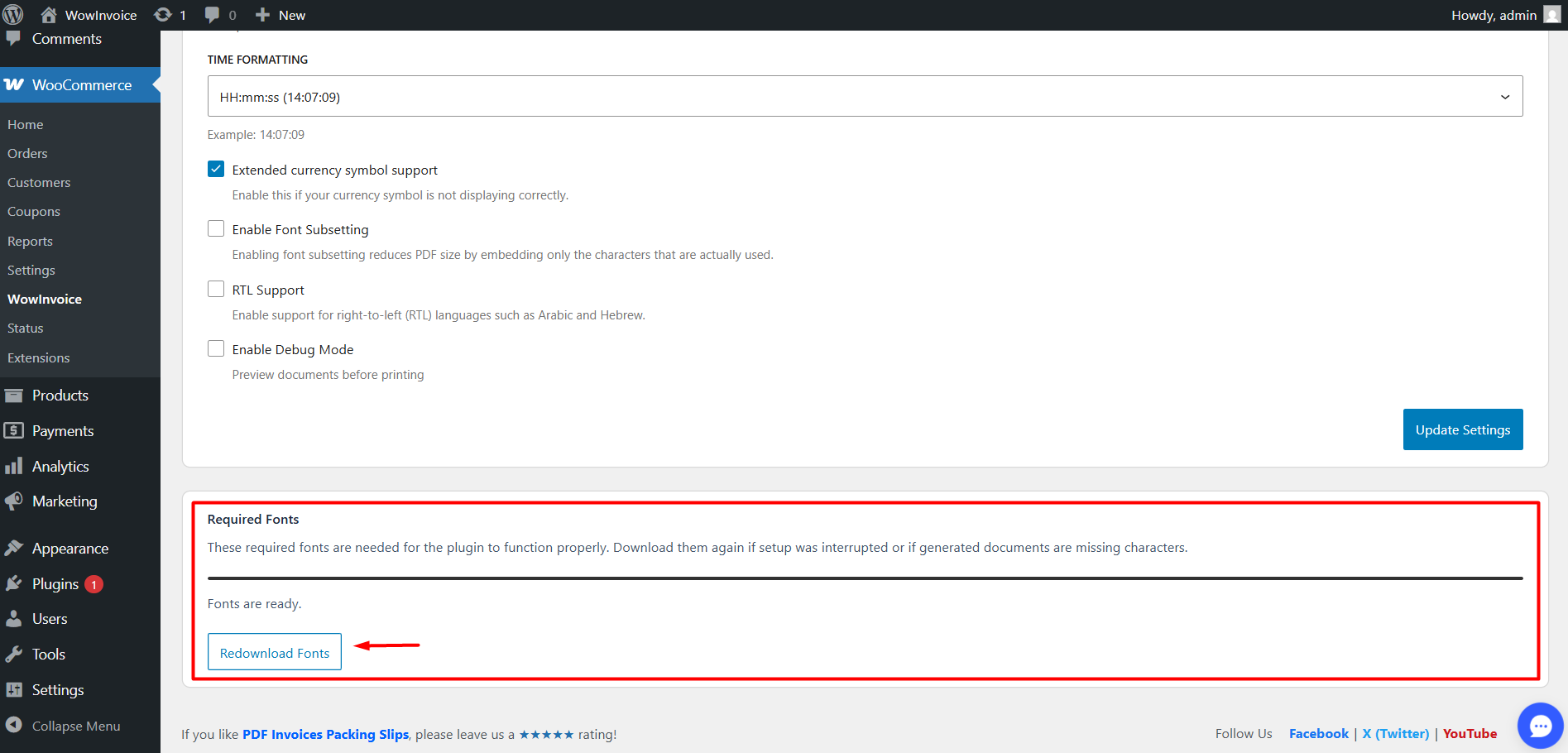Image resolution: width=1568 pixels, height=753 pixels.
Task: Click the Plugins update count badge
Action: point(94,584)
